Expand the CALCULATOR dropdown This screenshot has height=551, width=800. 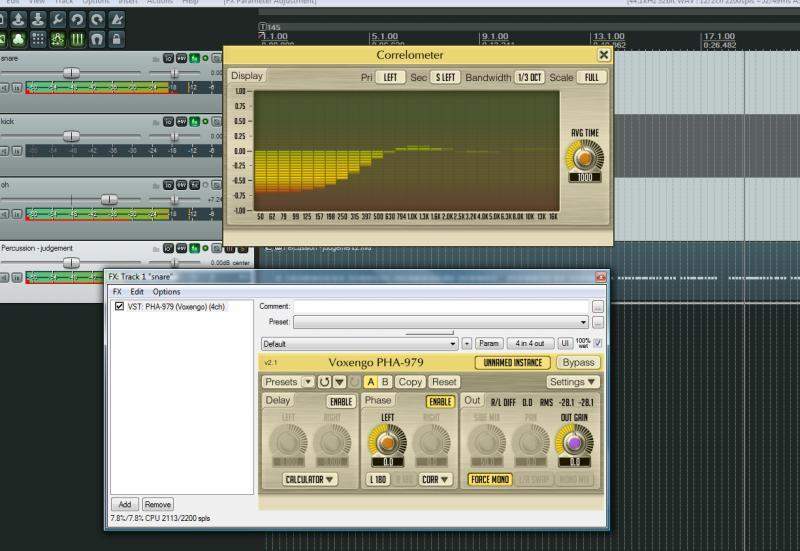(310, 479)
